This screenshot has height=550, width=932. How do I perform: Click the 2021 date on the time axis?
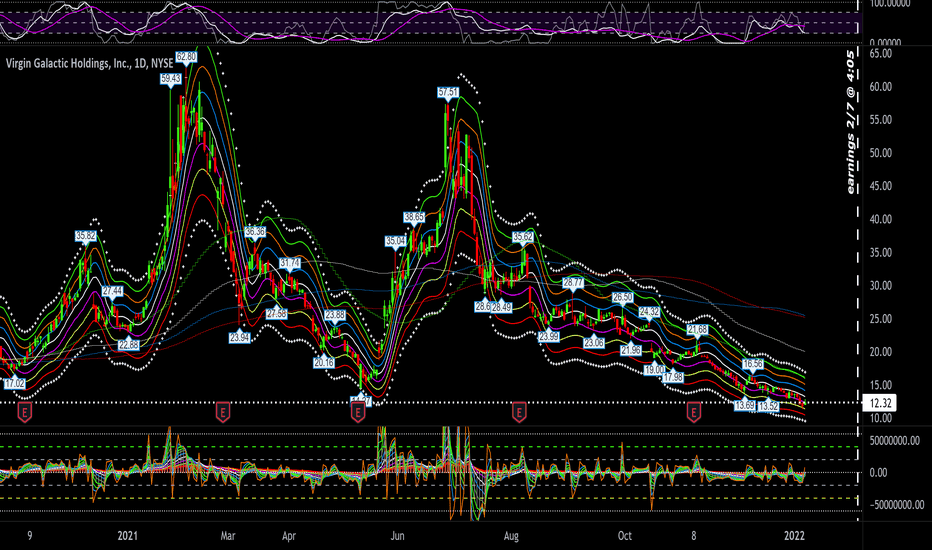[127, 536]
